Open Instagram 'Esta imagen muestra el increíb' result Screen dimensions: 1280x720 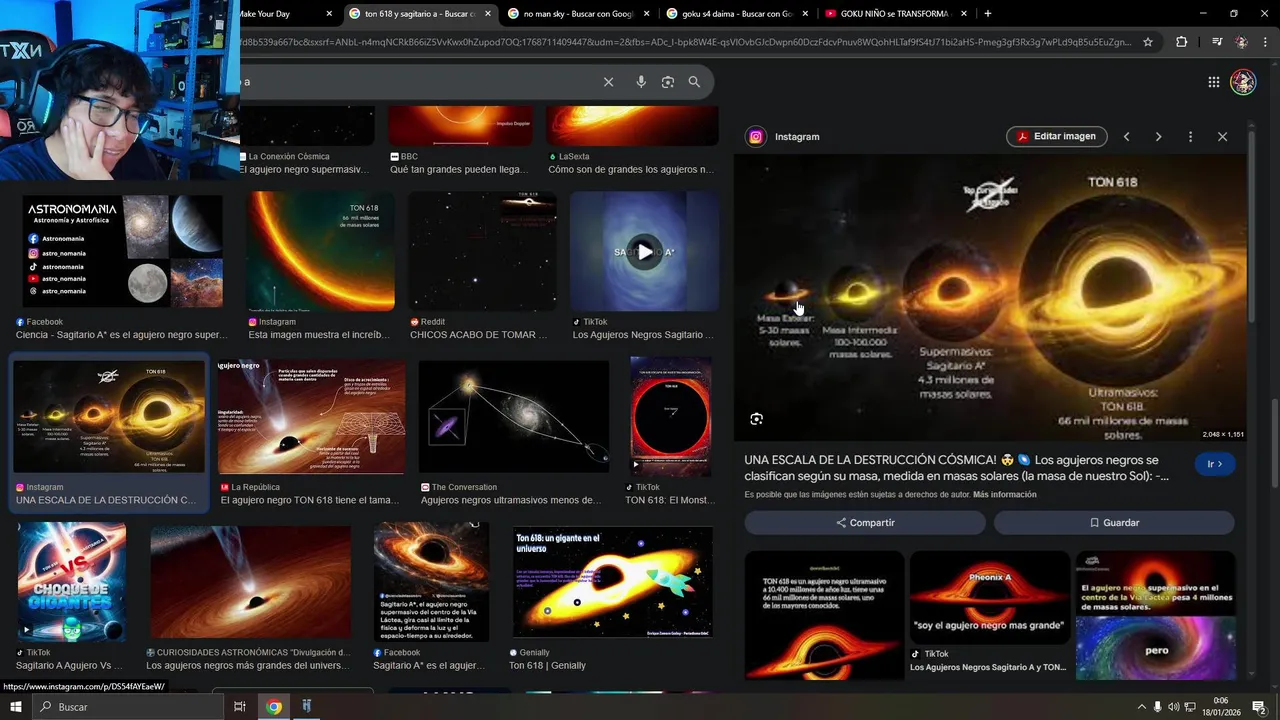320,250
